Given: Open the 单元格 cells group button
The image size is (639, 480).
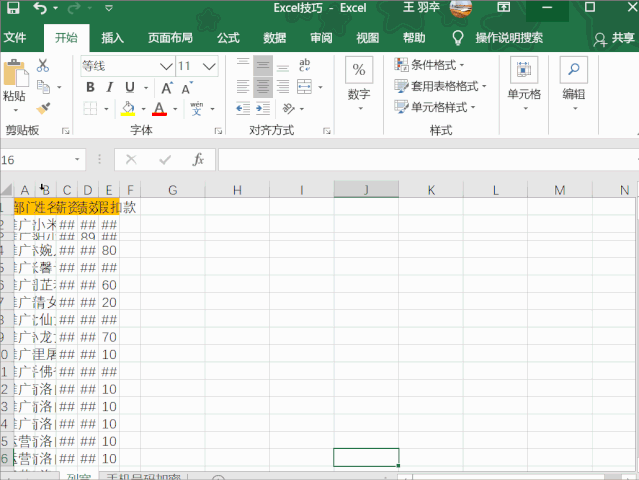Looking at the screenshot, I should 524,84.
